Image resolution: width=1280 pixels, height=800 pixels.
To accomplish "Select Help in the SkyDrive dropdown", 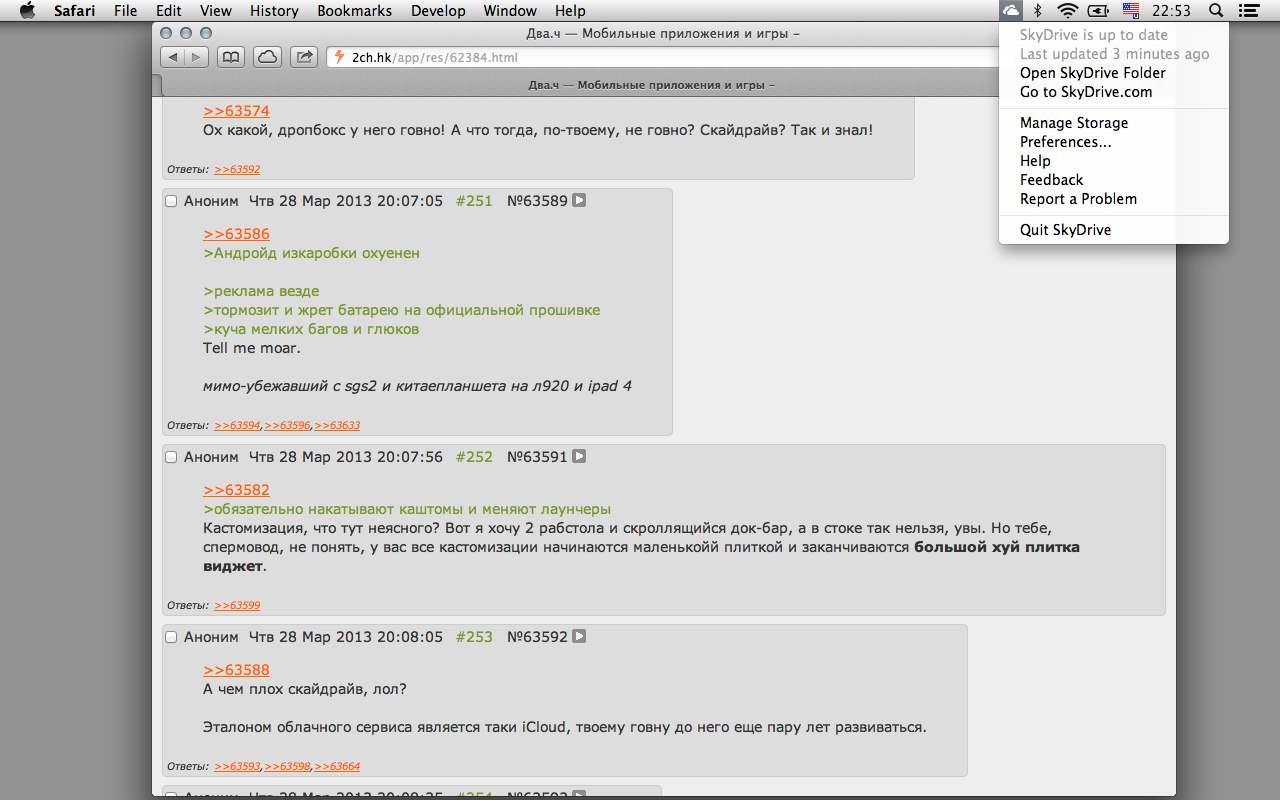I will coord(1113,161).
